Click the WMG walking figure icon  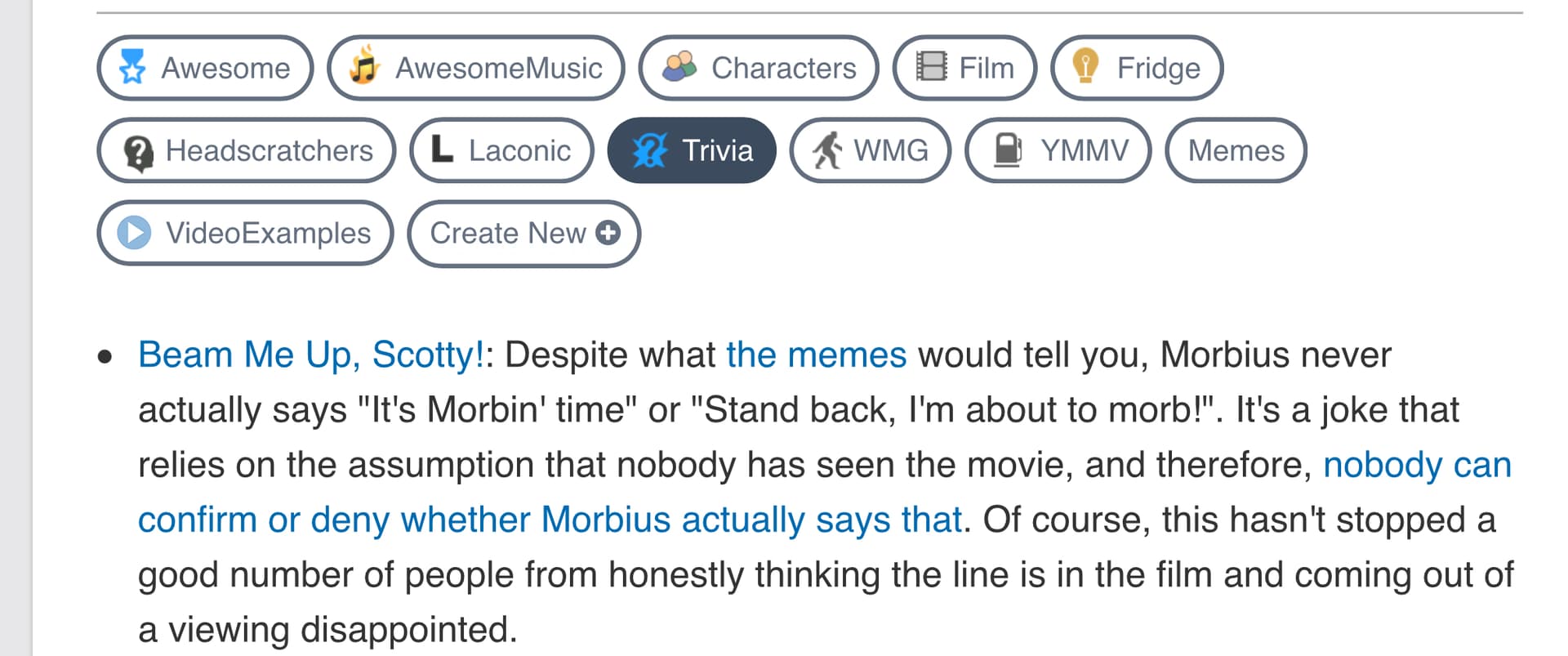(x=827, y=150)
